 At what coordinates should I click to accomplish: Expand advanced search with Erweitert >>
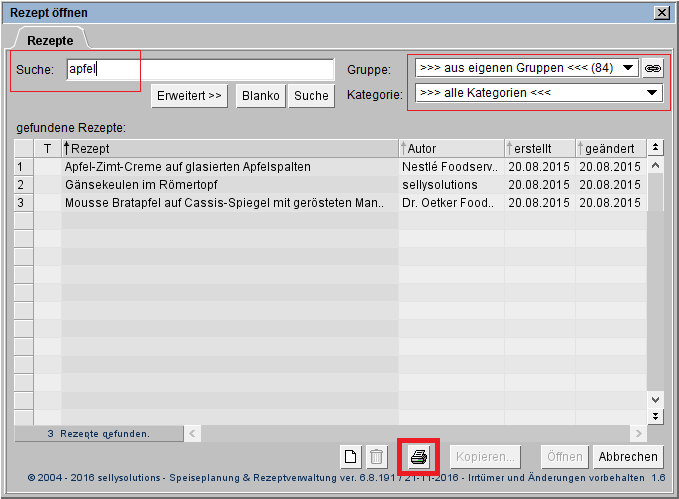(190, 96)
